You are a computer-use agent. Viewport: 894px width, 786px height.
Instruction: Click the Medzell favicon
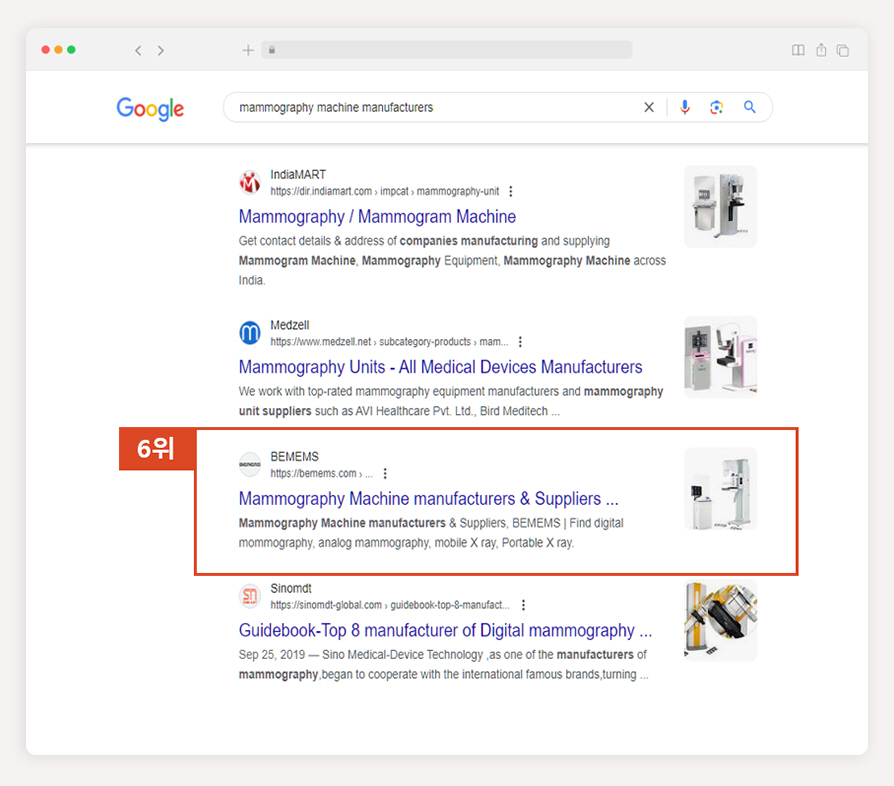click(x=250, y=333)
